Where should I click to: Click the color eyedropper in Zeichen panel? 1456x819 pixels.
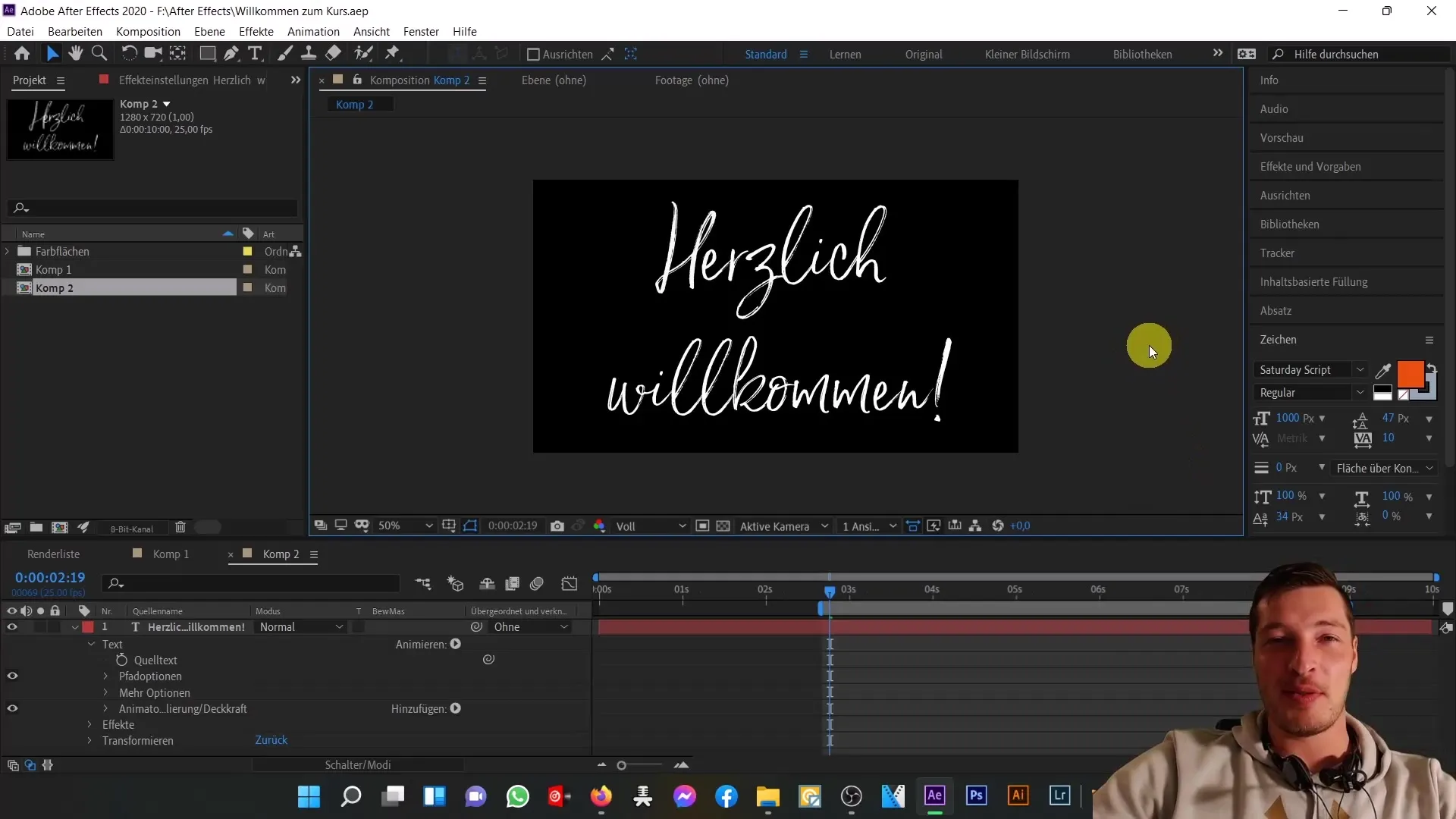(x=1383, y=370)
